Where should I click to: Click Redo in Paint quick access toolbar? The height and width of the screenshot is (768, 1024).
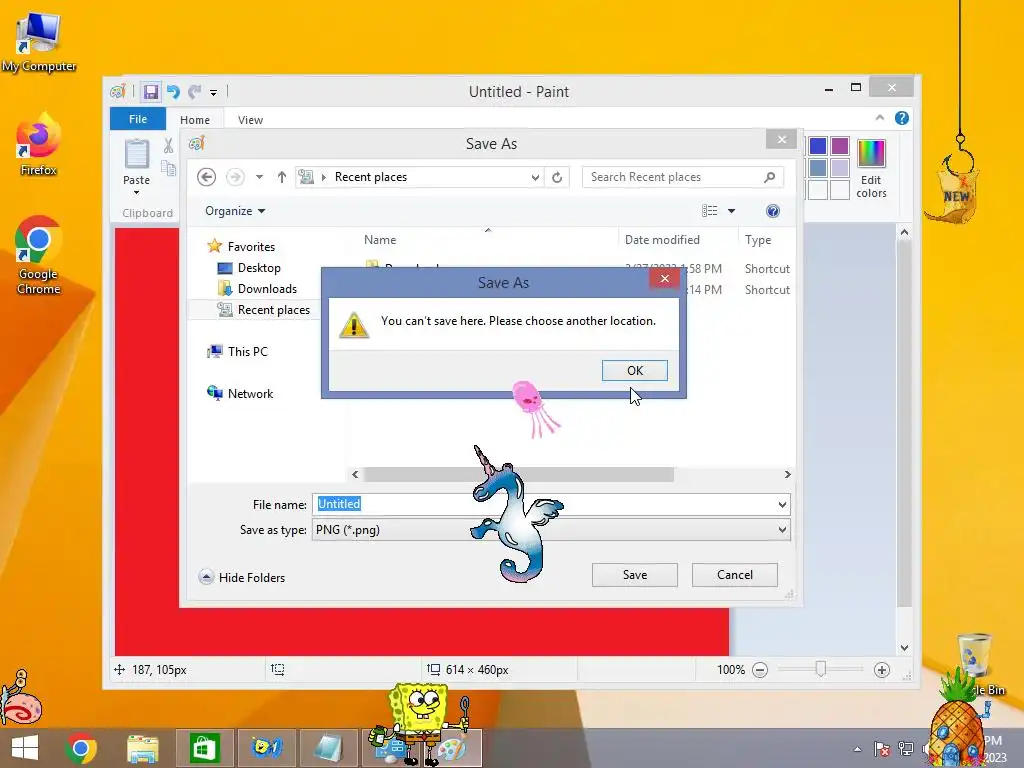click(x=194, y=92)
